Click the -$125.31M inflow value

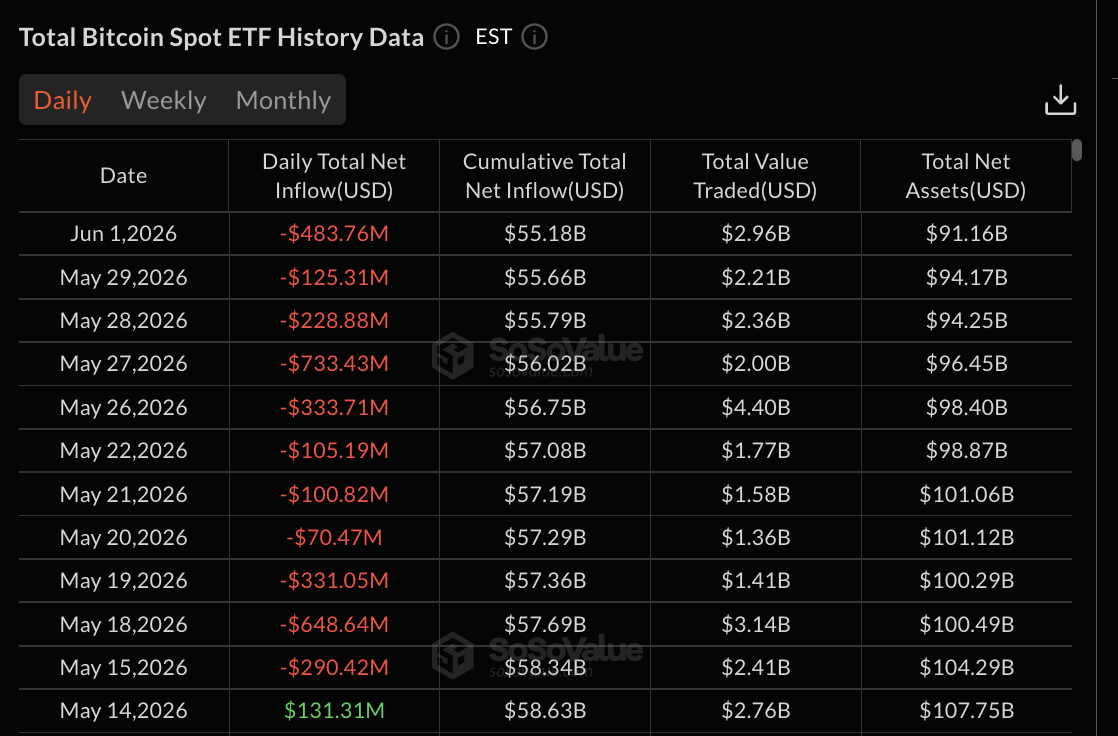click(x=334, y=277)
